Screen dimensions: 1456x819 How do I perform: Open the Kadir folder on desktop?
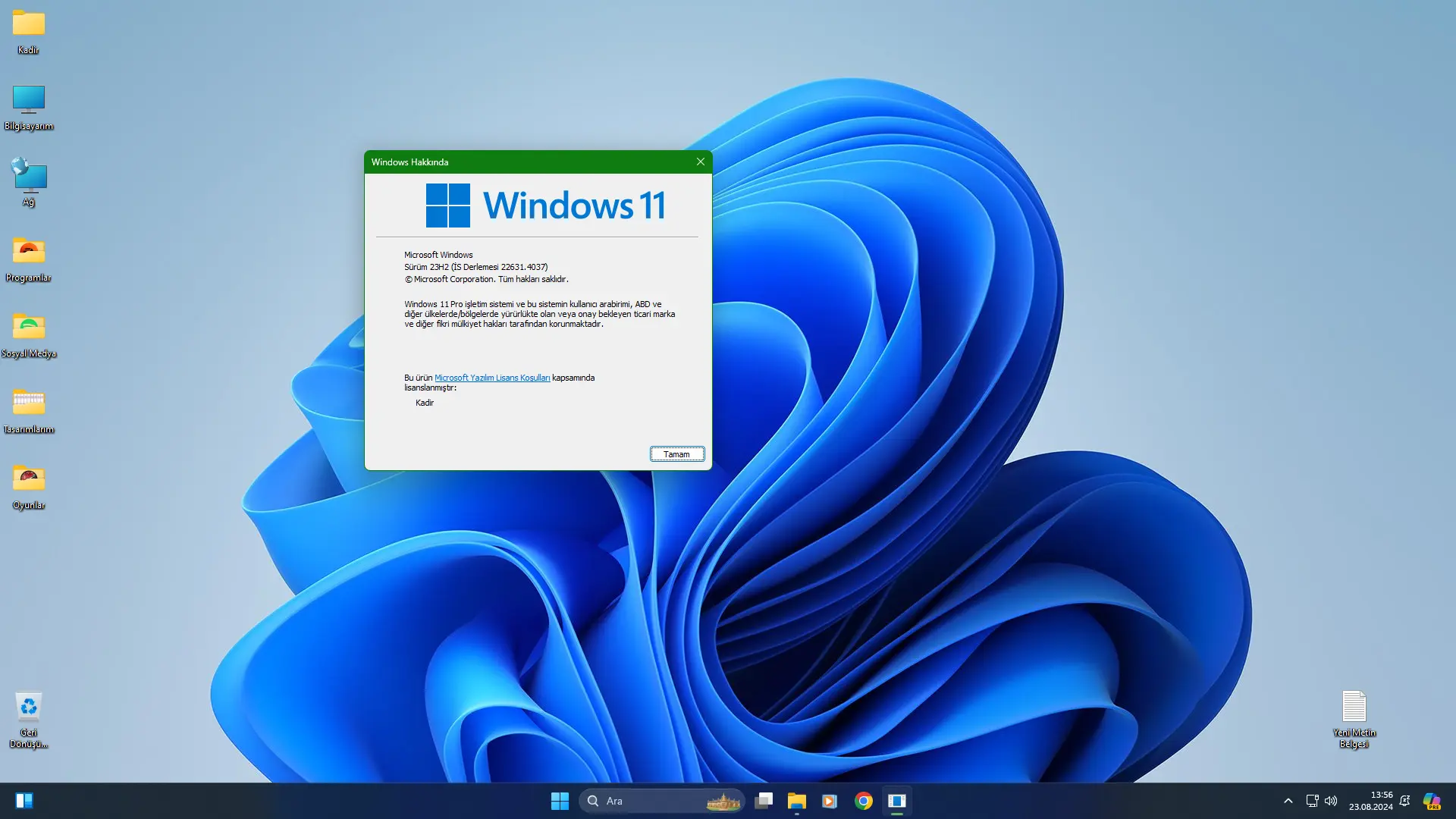(x=28, y=32)
